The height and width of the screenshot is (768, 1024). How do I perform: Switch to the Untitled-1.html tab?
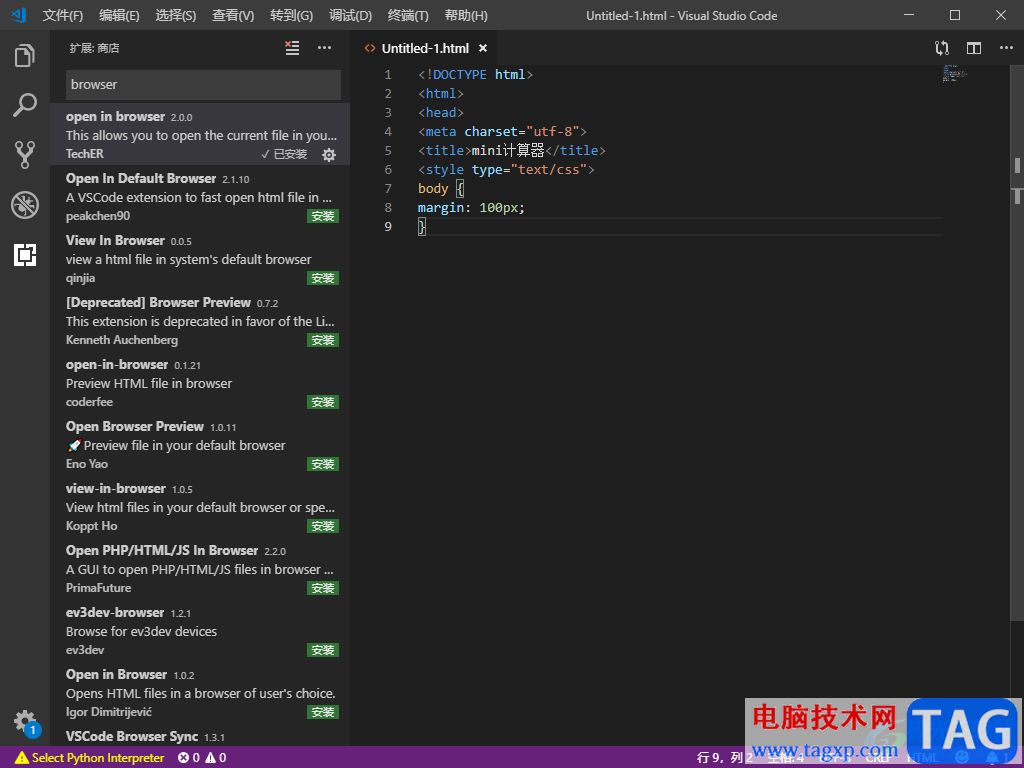pos(425,48)
